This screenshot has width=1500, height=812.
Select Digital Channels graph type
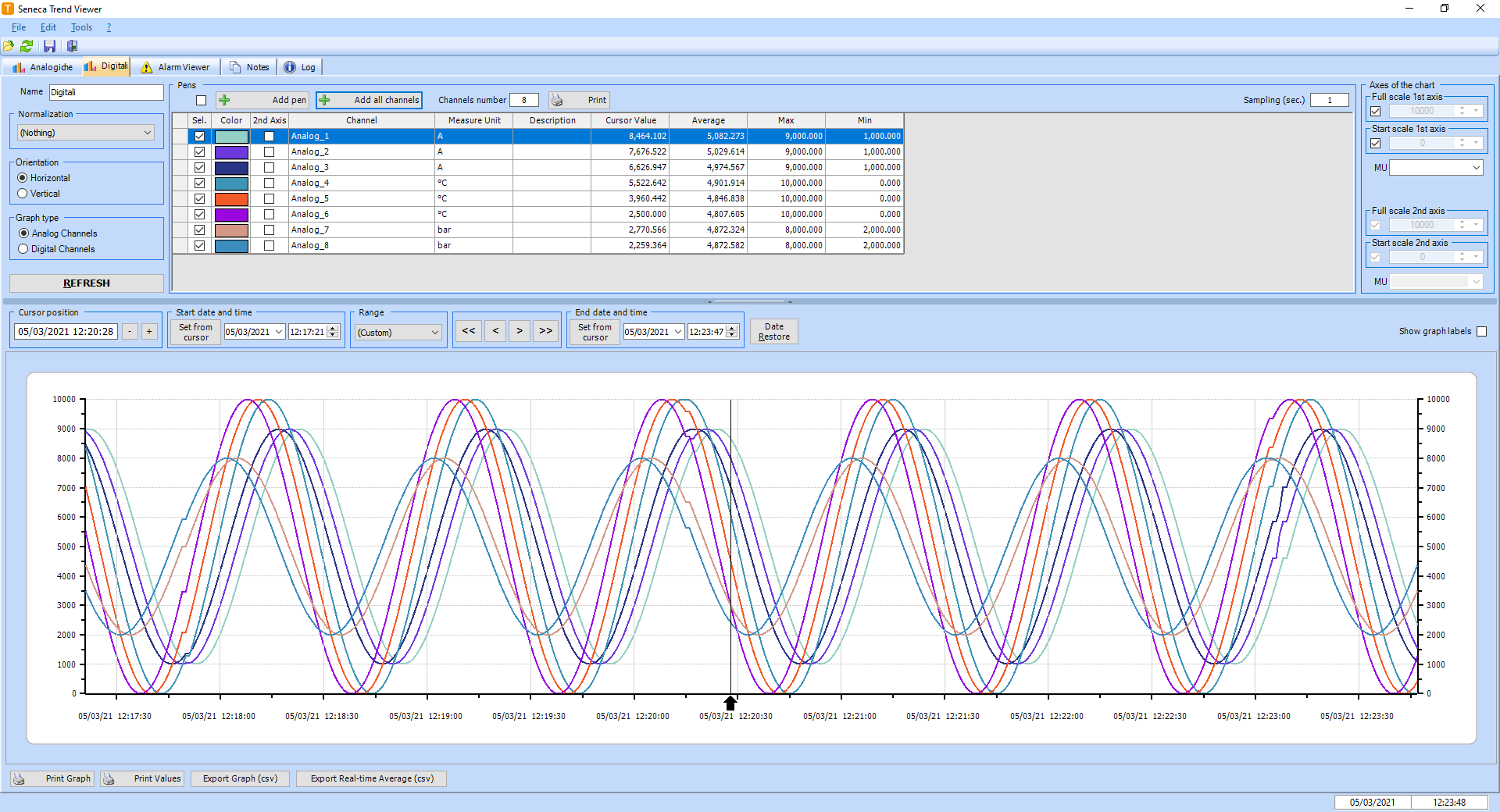click(23, 249)
